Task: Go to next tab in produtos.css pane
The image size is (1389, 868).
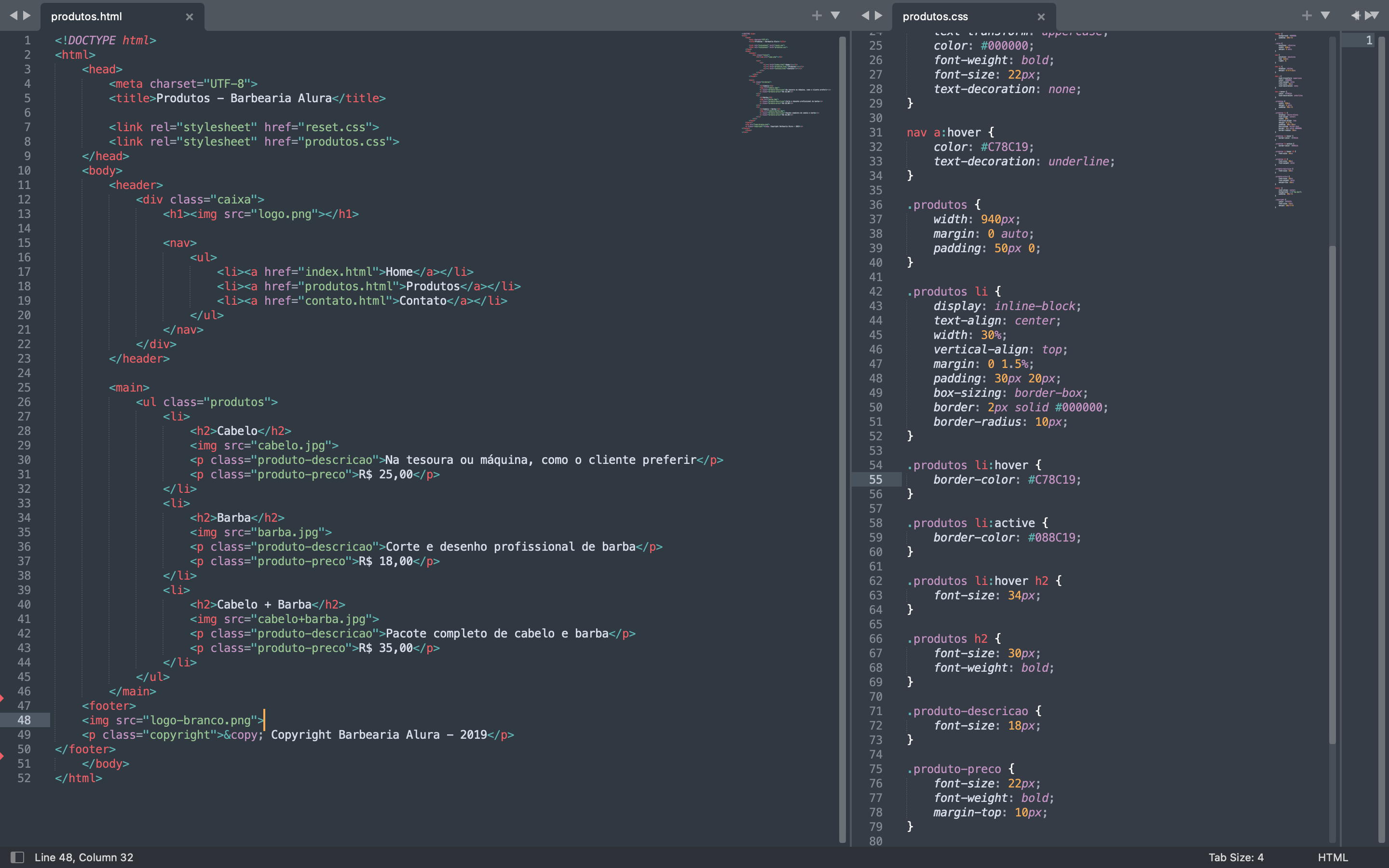Action: pyautogui.click(x=879, y=15)
